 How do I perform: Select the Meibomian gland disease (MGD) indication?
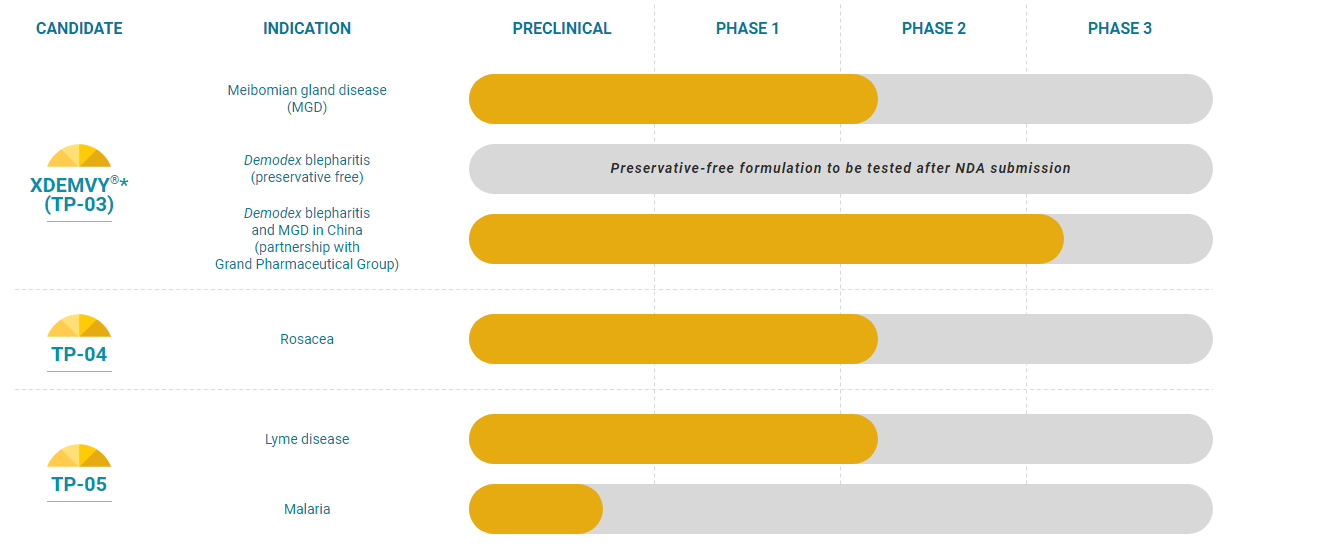point(307,99)
